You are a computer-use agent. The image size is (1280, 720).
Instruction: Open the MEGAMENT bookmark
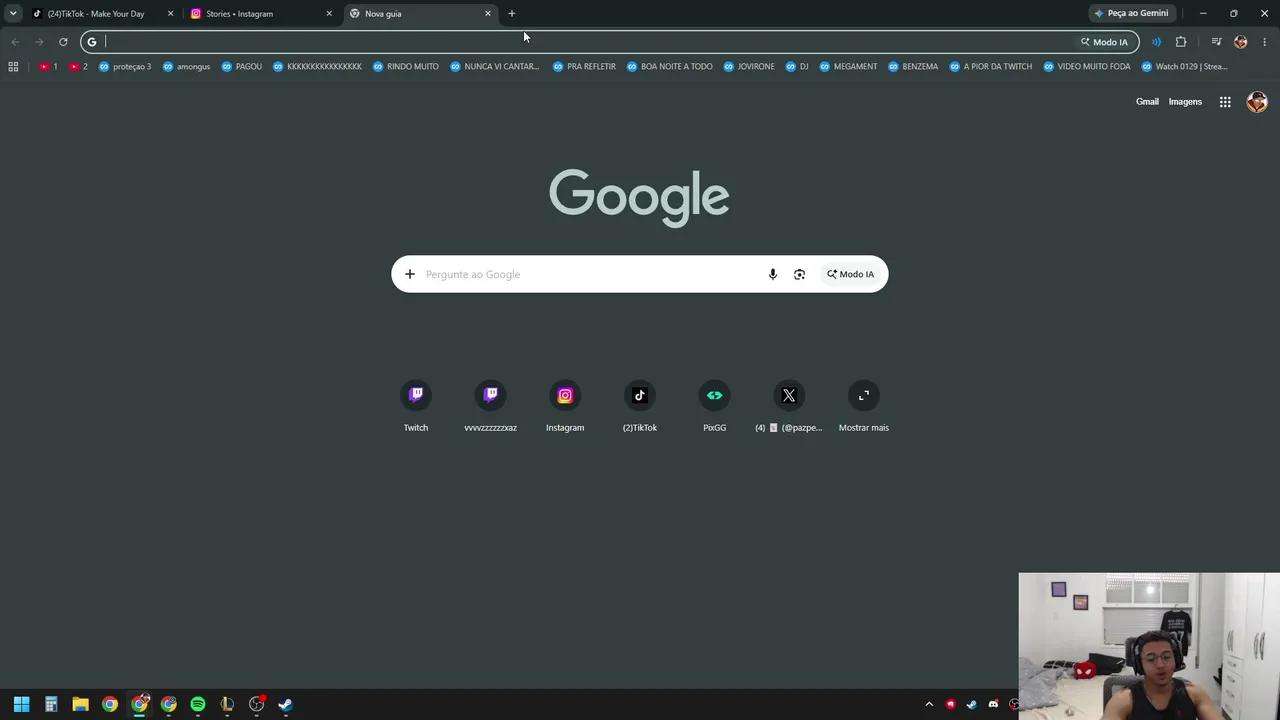pos(848,67)
